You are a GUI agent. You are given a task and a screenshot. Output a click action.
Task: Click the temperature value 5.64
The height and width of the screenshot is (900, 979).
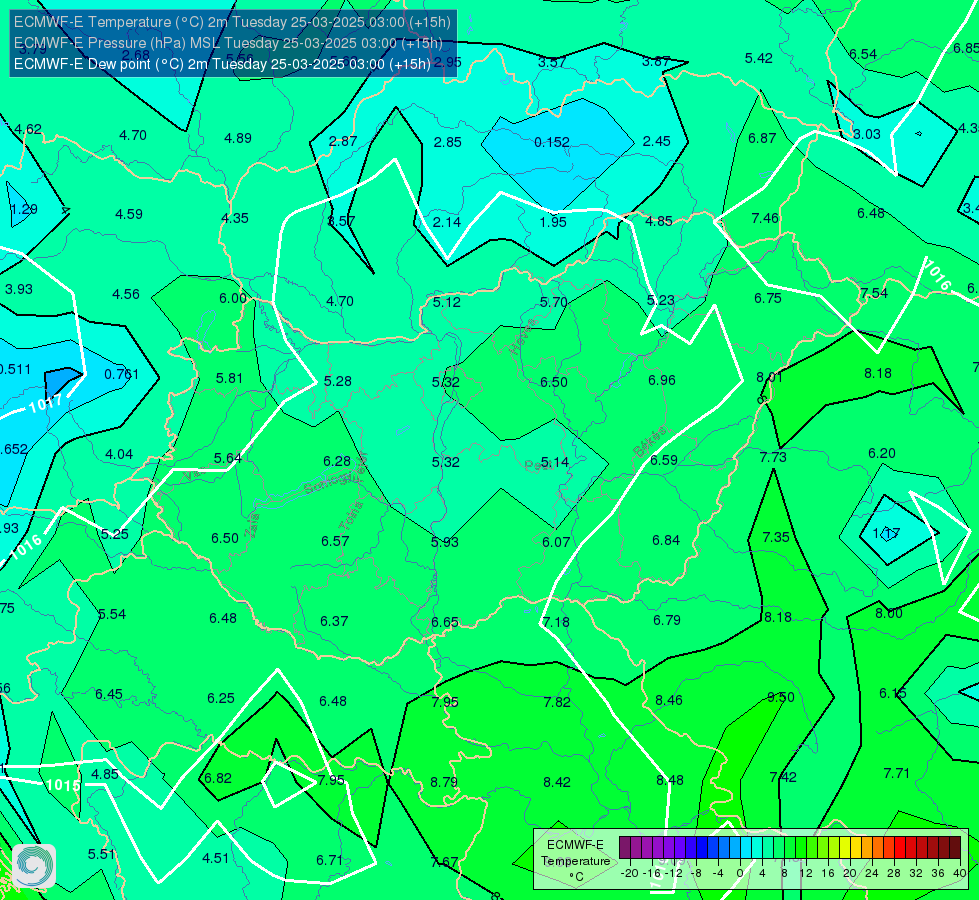pos(227,458)
